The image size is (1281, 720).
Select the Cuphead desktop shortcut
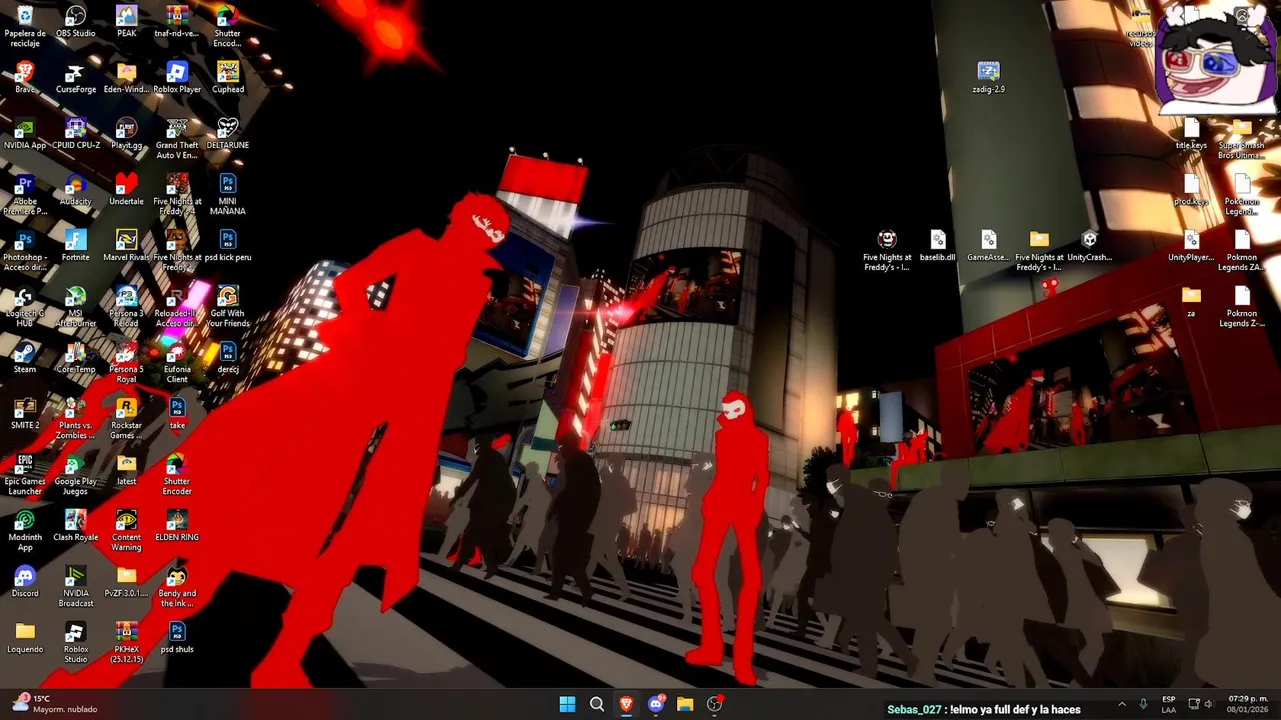[228, 77]
